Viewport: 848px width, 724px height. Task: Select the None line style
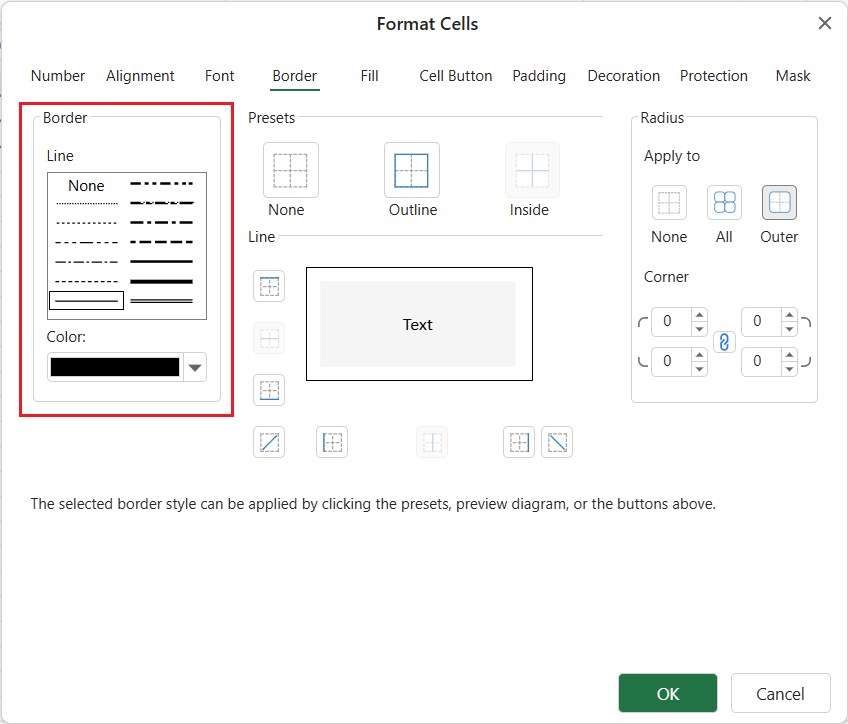tap(87, 185)
